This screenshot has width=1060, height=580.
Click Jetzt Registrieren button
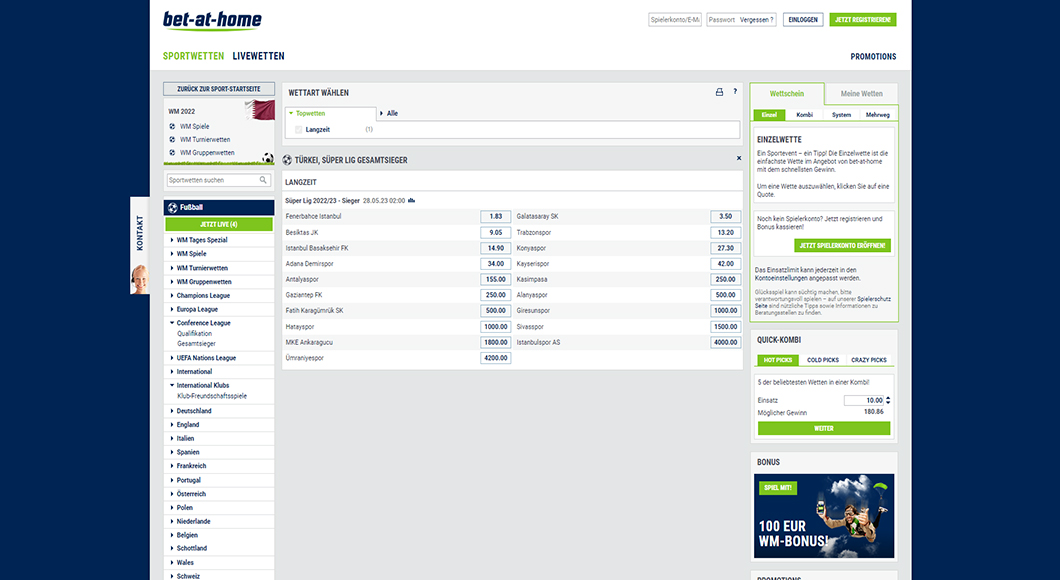click(863, 20)
